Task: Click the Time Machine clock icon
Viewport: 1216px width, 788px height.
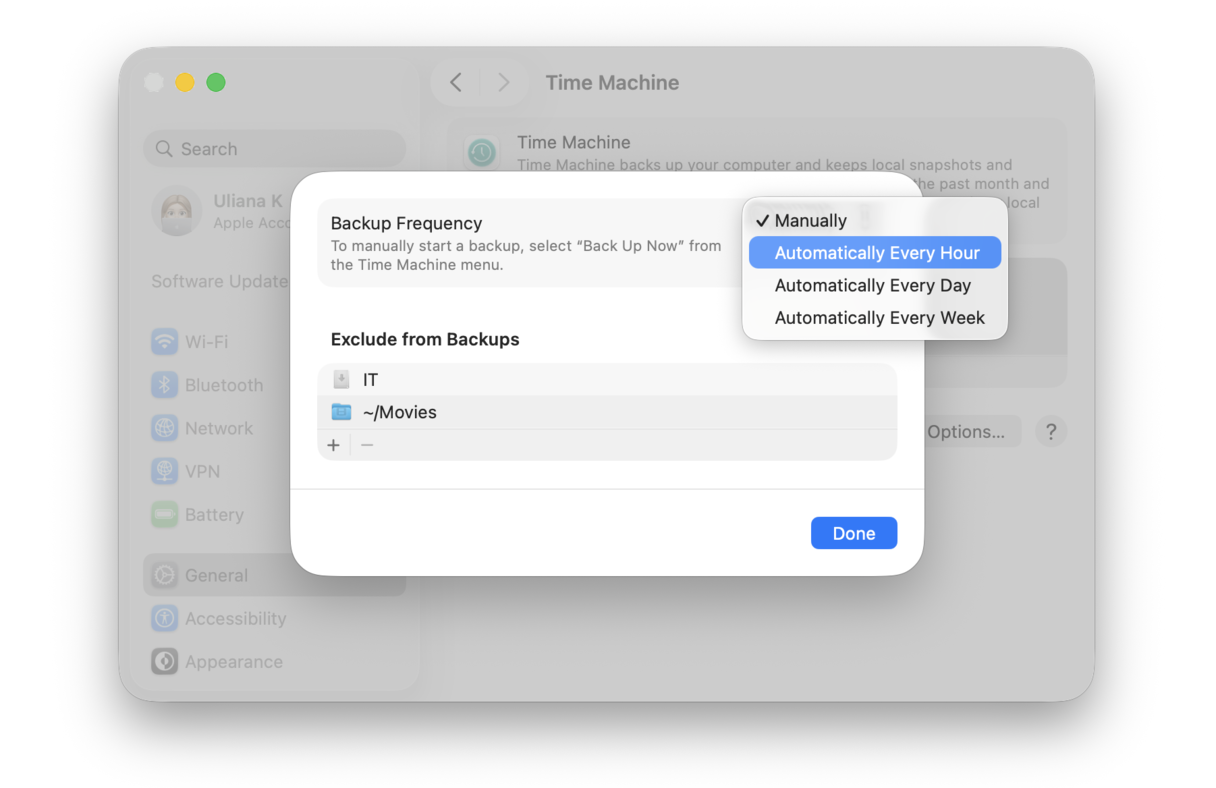Action: click(482, 153)
